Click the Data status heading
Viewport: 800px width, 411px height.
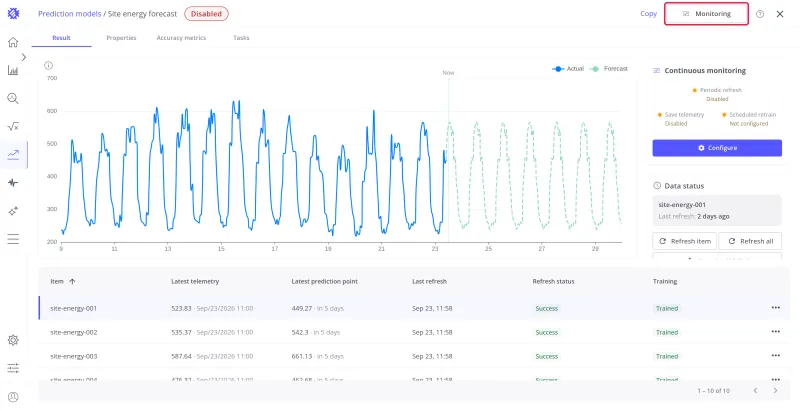[x=684, y=186]
